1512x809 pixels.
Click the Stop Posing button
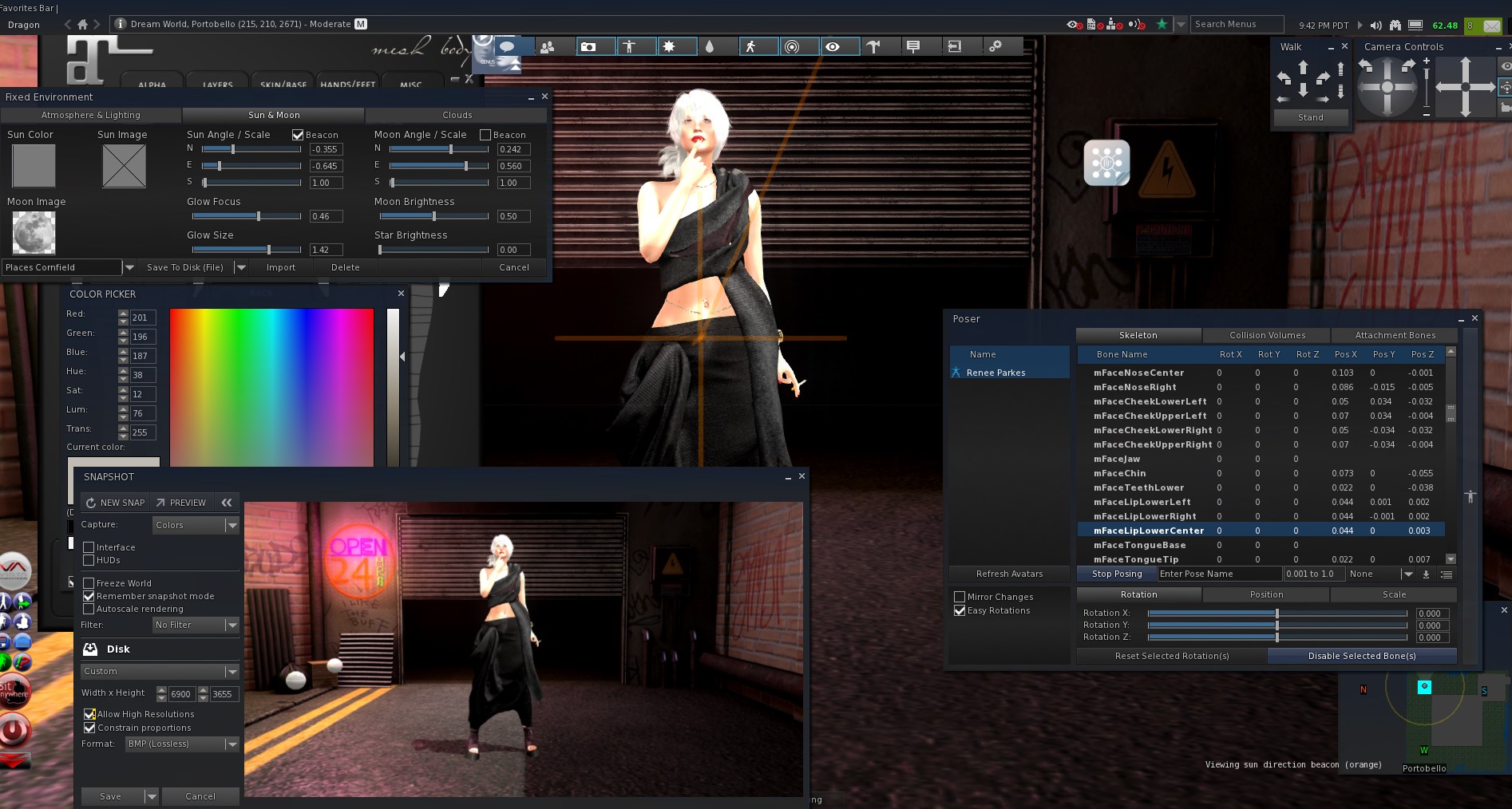tap(1116, 574)
